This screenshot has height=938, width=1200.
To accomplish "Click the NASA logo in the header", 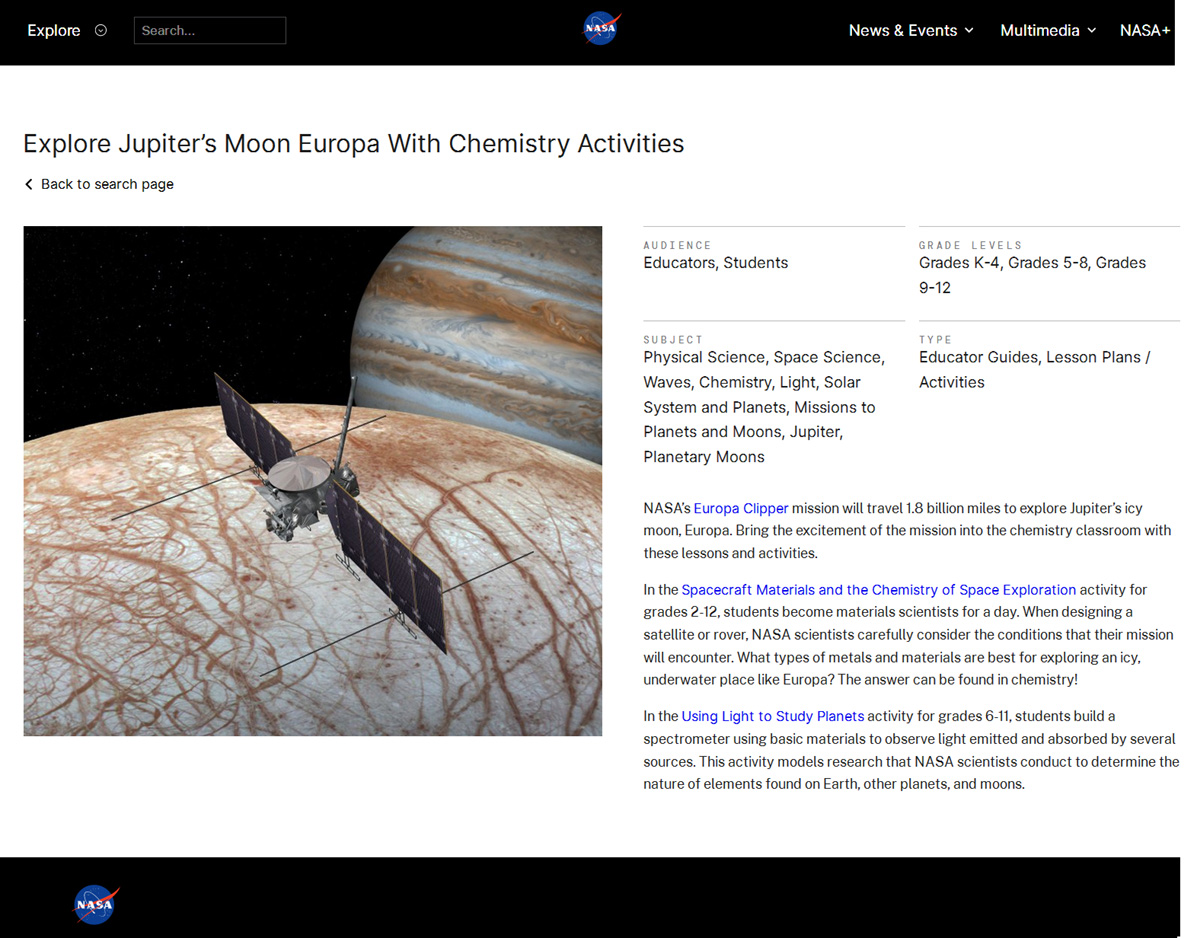I will pyautogui.click(x=601, y=29).
